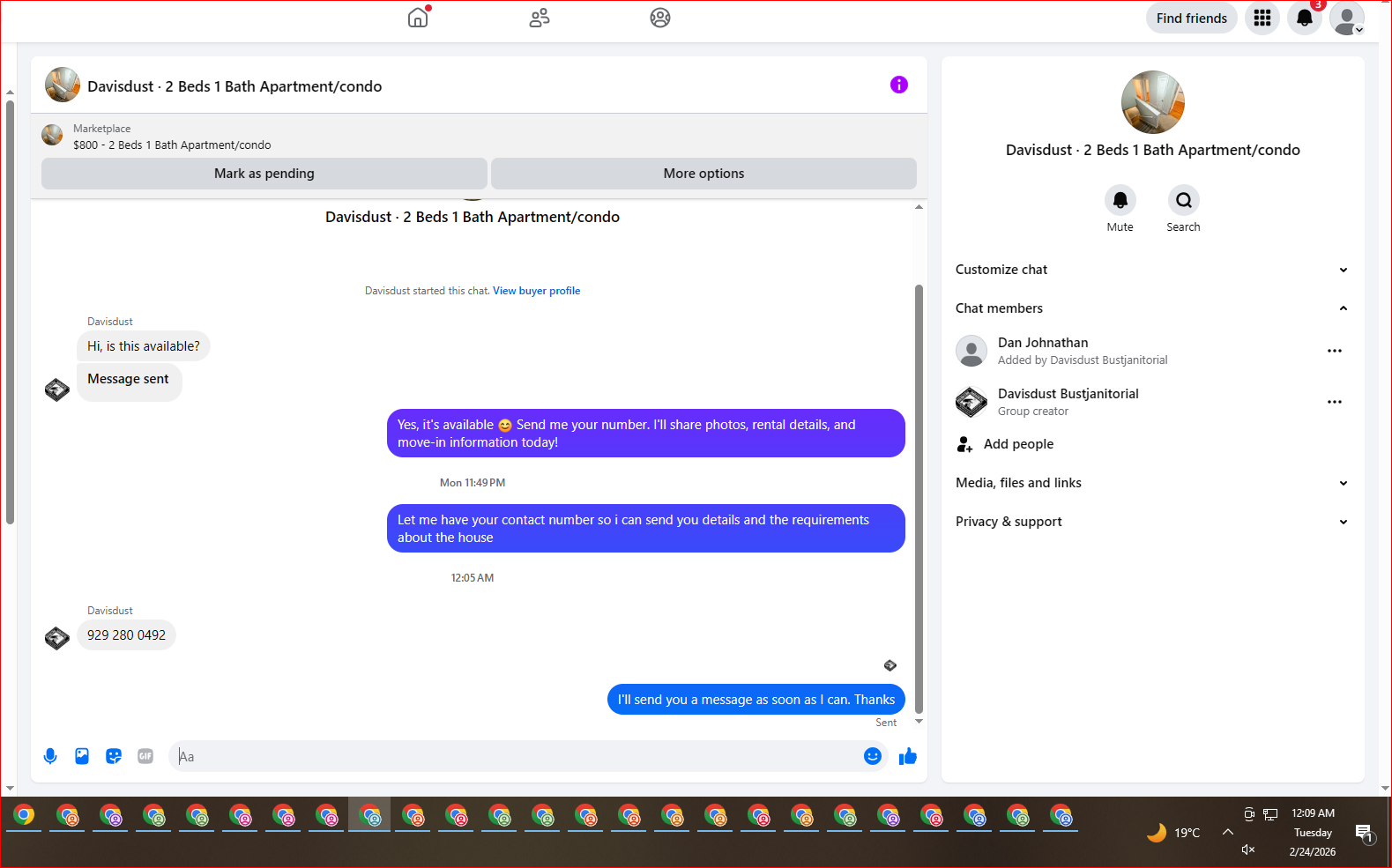Show hidden system tray icons
The image size is (1392, 868).
pyautogui.click(x=1227, y=832)
